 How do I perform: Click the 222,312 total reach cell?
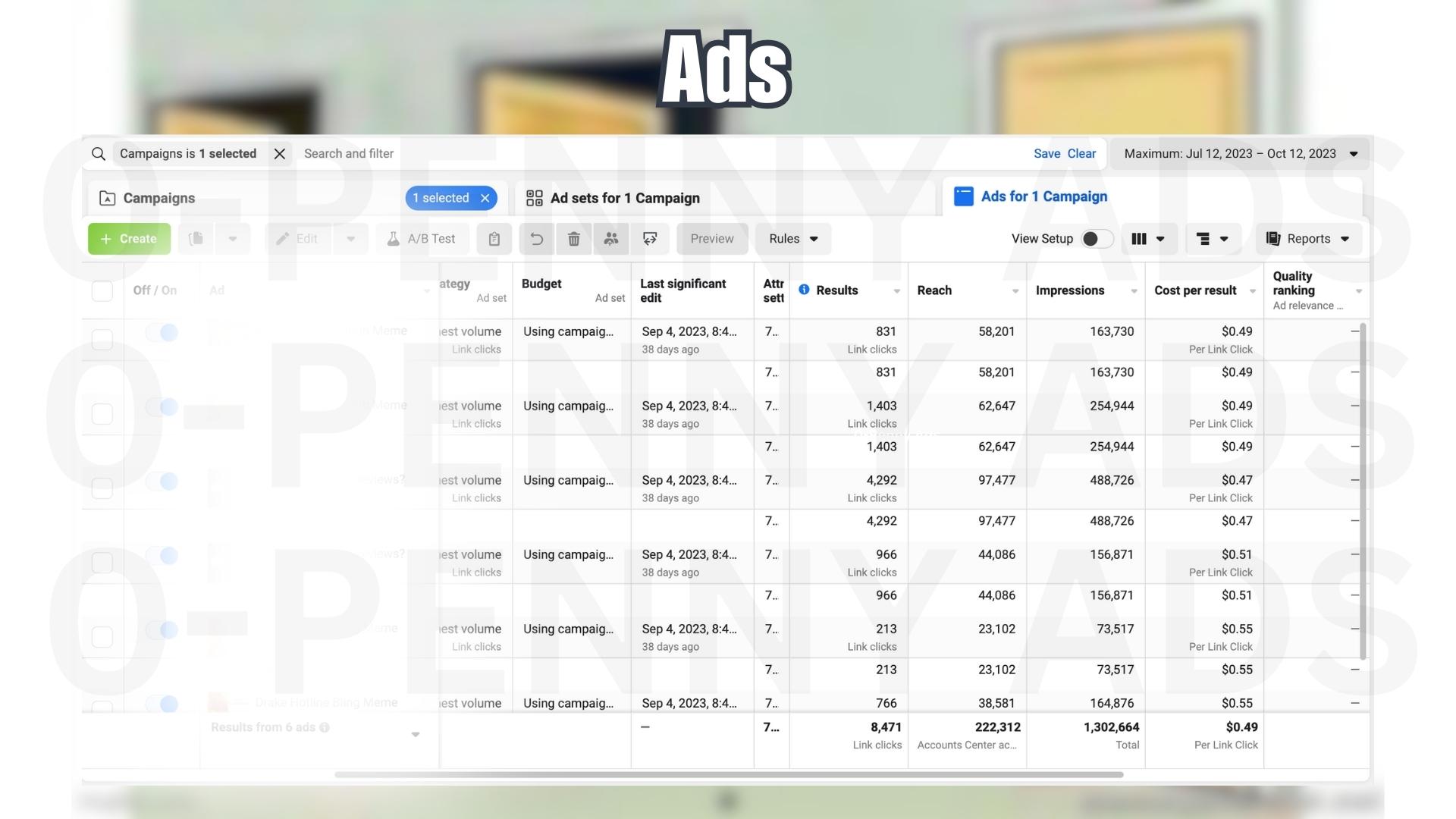968,736
